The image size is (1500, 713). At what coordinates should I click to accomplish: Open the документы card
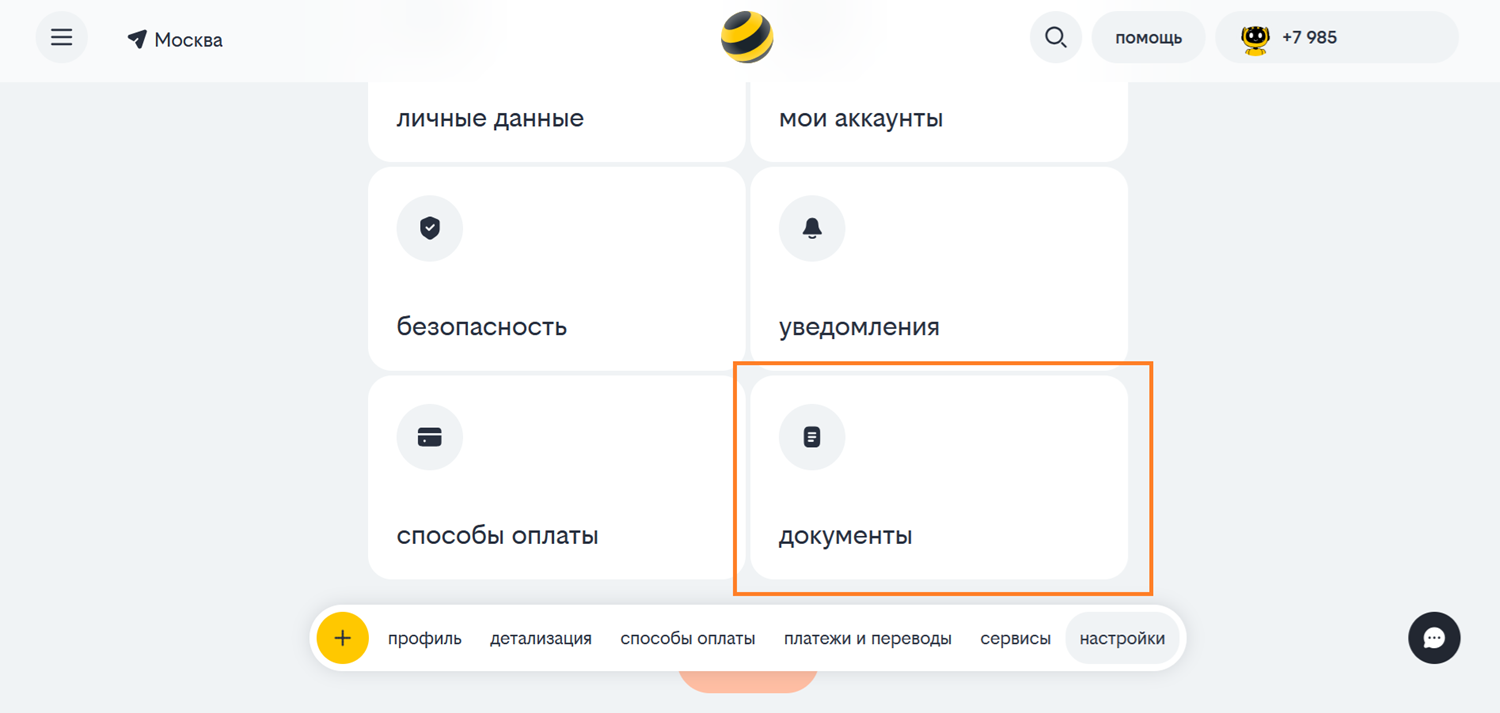coord(939,477)
